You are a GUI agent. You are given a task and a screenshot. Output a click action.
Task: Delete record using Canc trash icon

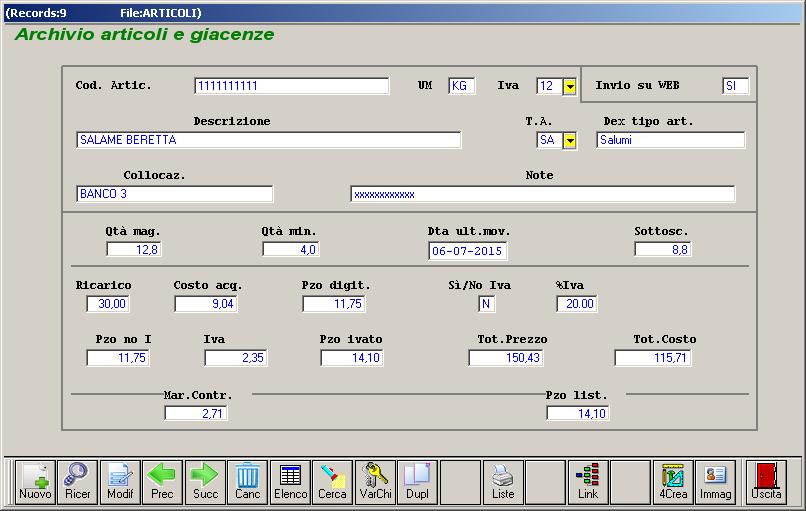(248, 482)
